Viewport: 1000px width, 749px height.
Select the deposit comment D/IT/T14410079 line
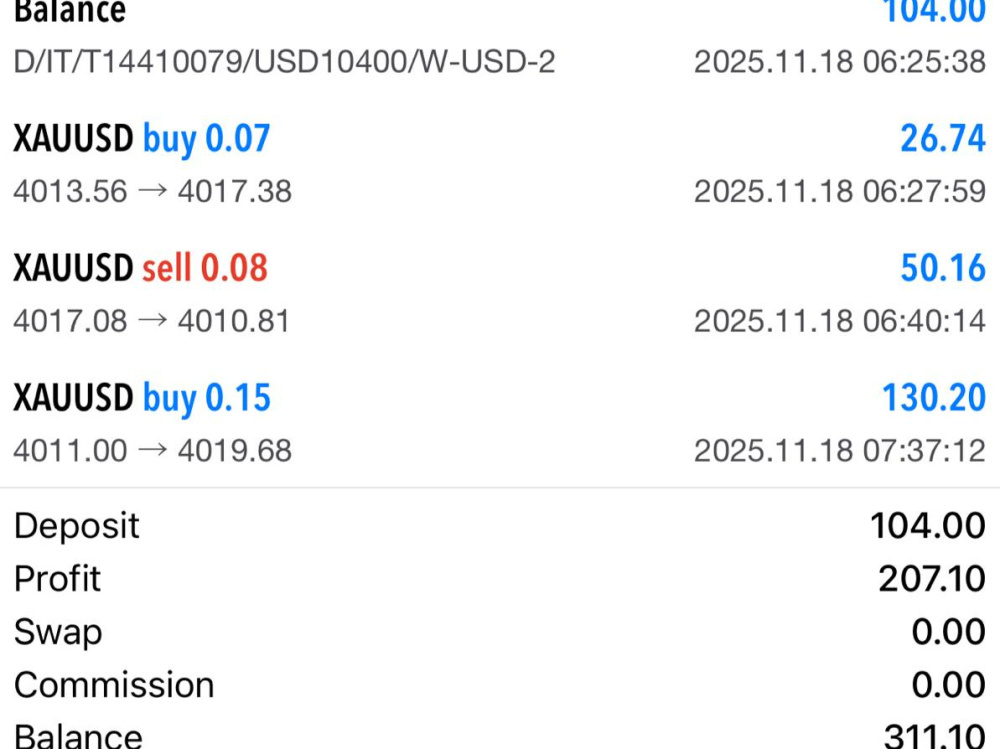[x=284, y=62]
